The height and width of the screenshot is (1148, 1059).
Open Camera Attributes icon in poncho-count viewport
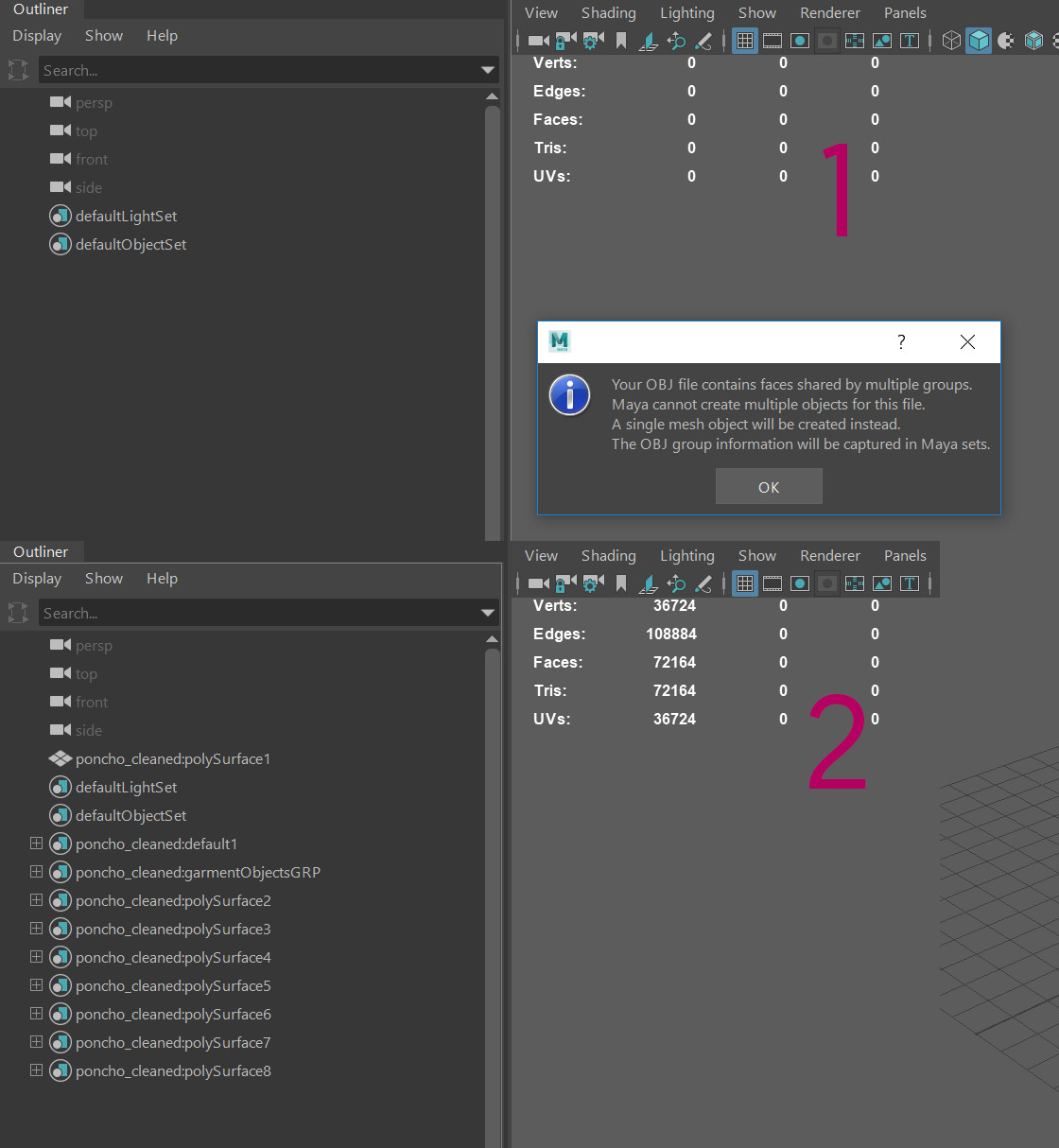click(594, 583)
